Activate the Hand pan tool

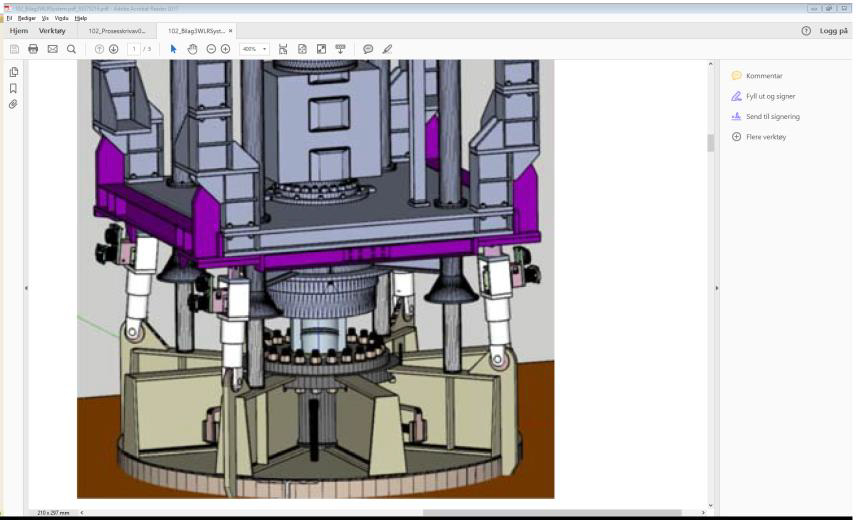click(x=192, y=49)
